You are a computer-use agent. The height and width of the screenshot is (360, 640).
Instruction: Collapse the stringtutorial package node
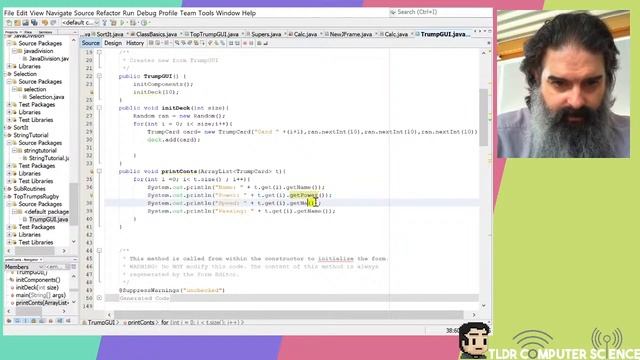coord(14,150)
